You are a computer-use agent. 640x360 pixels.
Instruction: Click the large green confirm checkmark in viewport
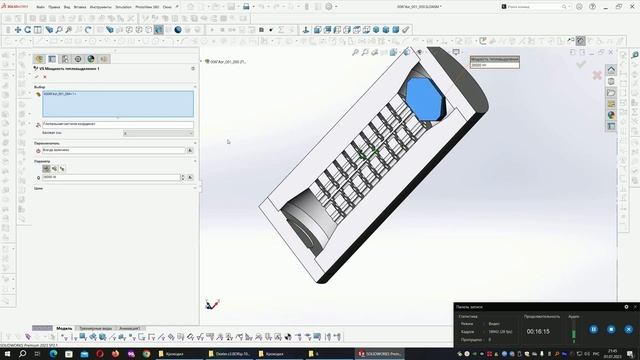[x=581, y=64]
